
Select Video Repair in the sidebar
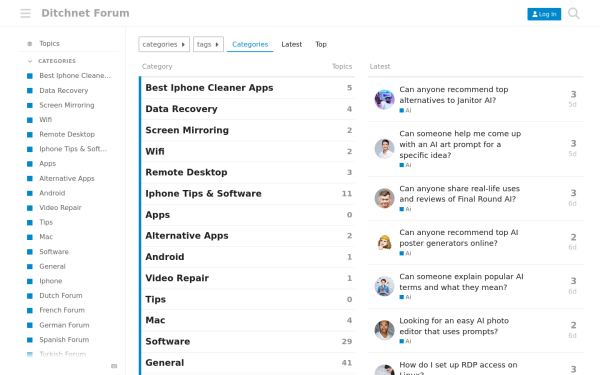click(x=60, y=208)
